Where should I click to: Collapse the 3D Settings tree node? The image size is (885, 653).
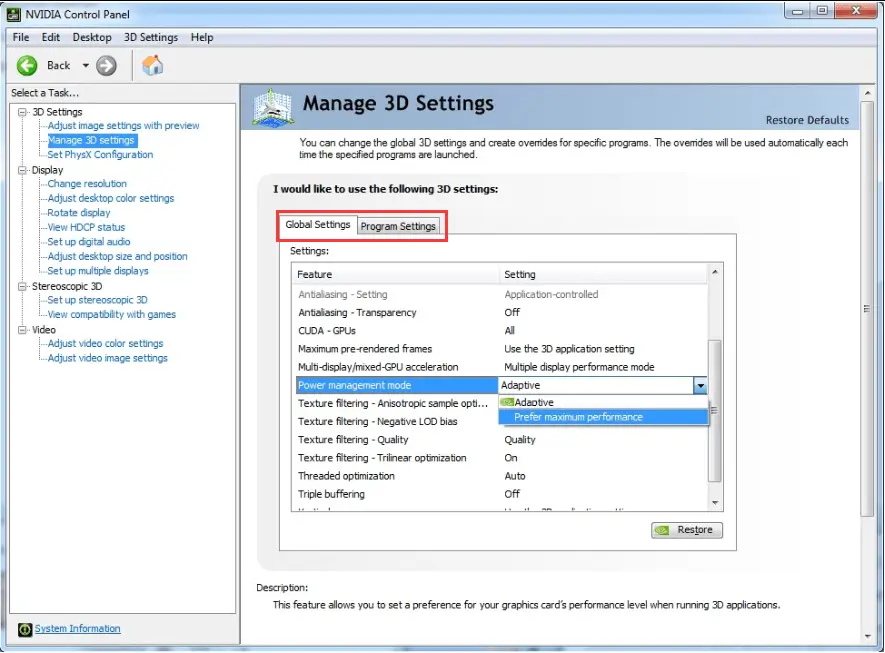[23, 112]
